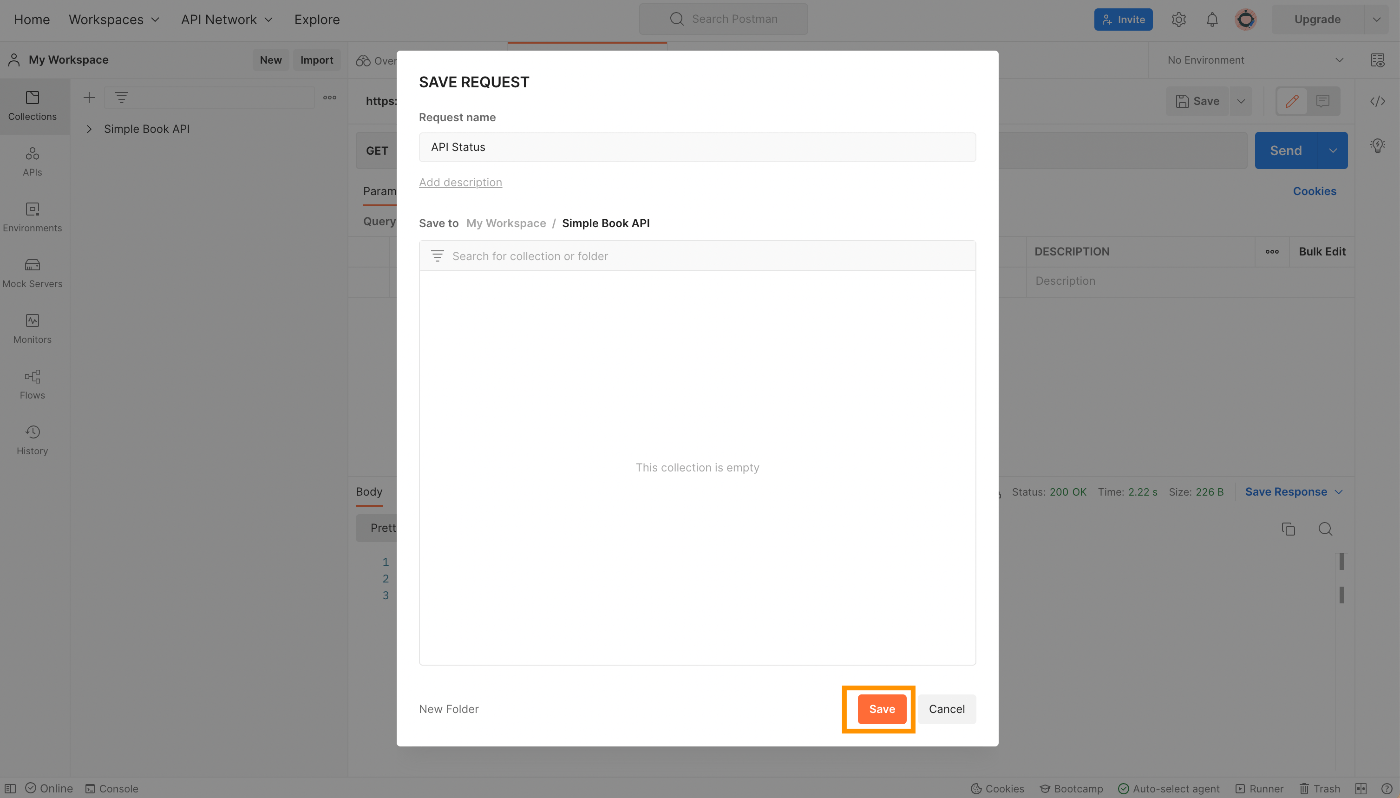This screenshot has height=798, width=1400.
Task: Click the lightbulb info icon
Action: coord(1378,145)
